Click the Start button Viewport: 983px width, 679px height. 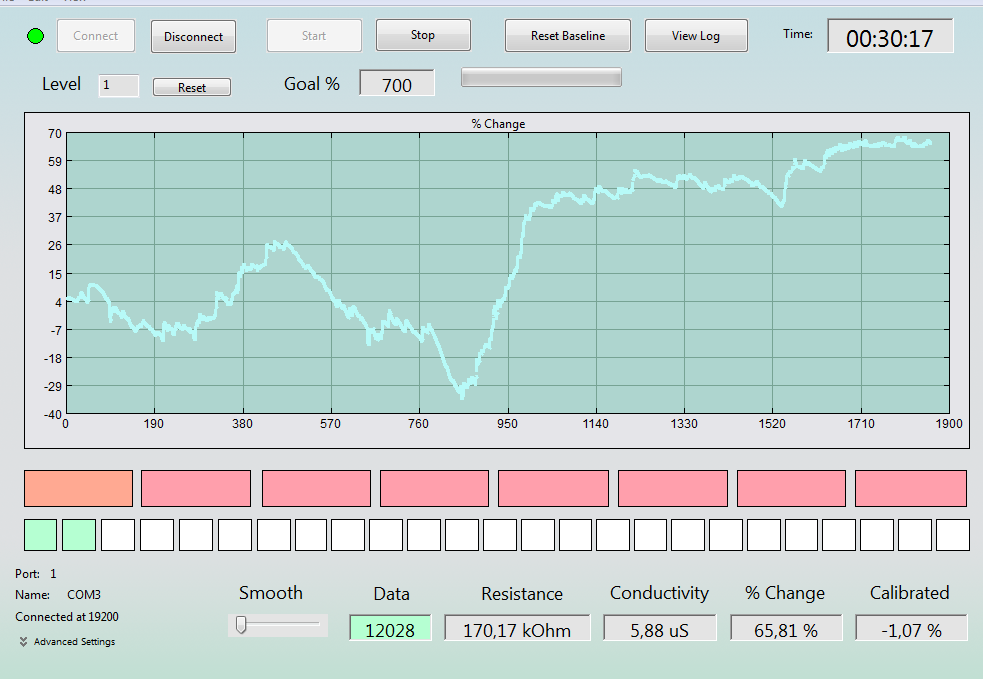[314, 36]
